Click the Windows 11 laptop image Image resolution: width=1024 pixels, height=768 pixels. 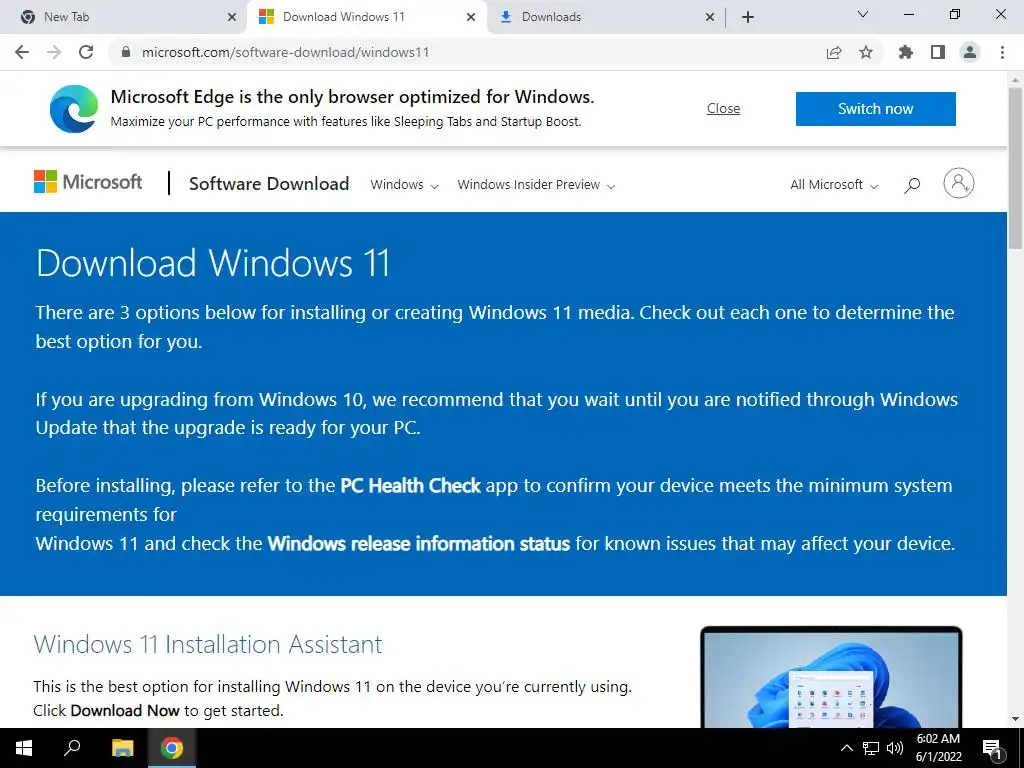(831, 677)
